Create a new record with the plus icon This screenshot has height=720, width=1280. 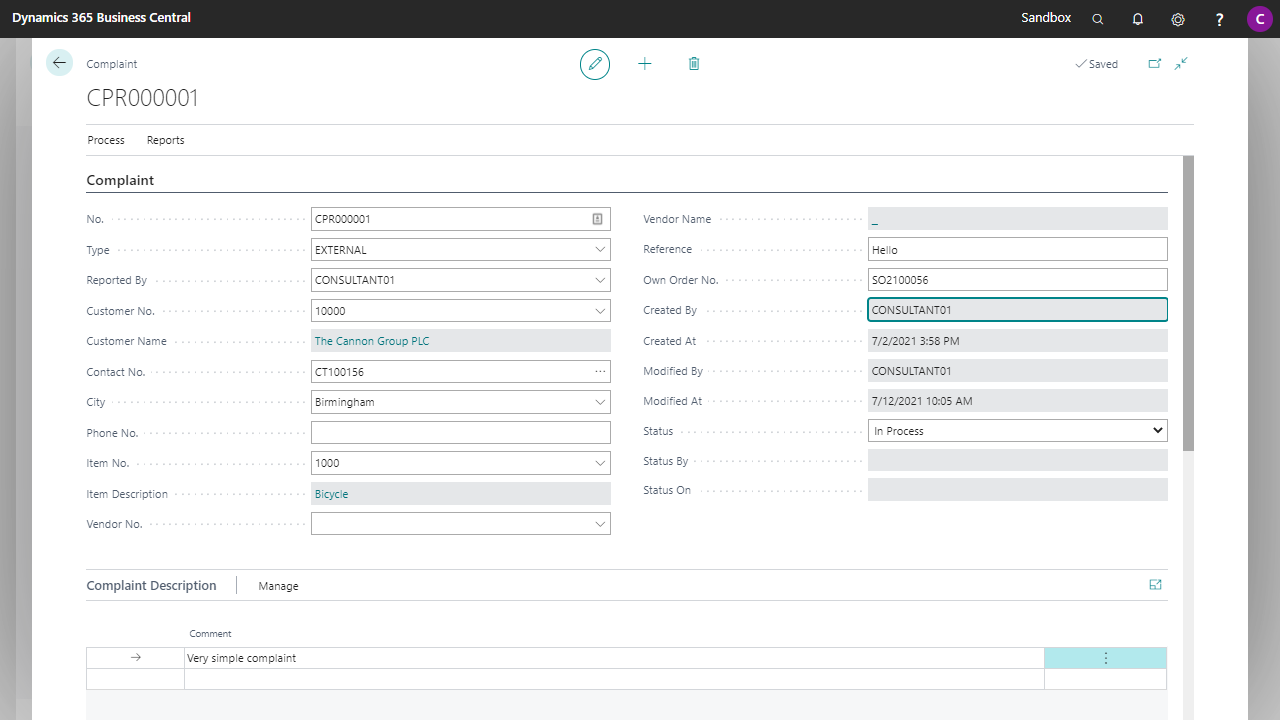644,63
